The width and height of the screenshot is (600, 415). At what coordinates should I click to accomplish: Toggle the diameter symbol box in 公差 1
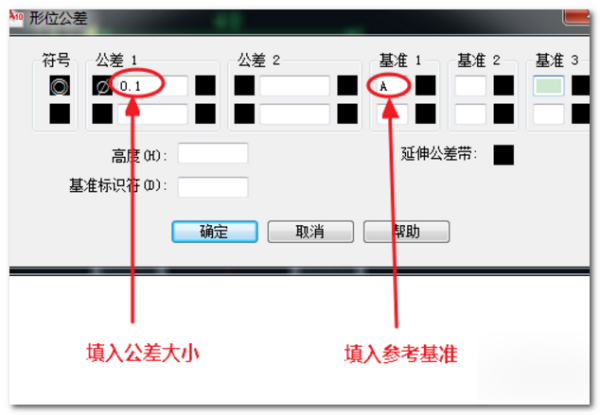click(x=102, y=85)
